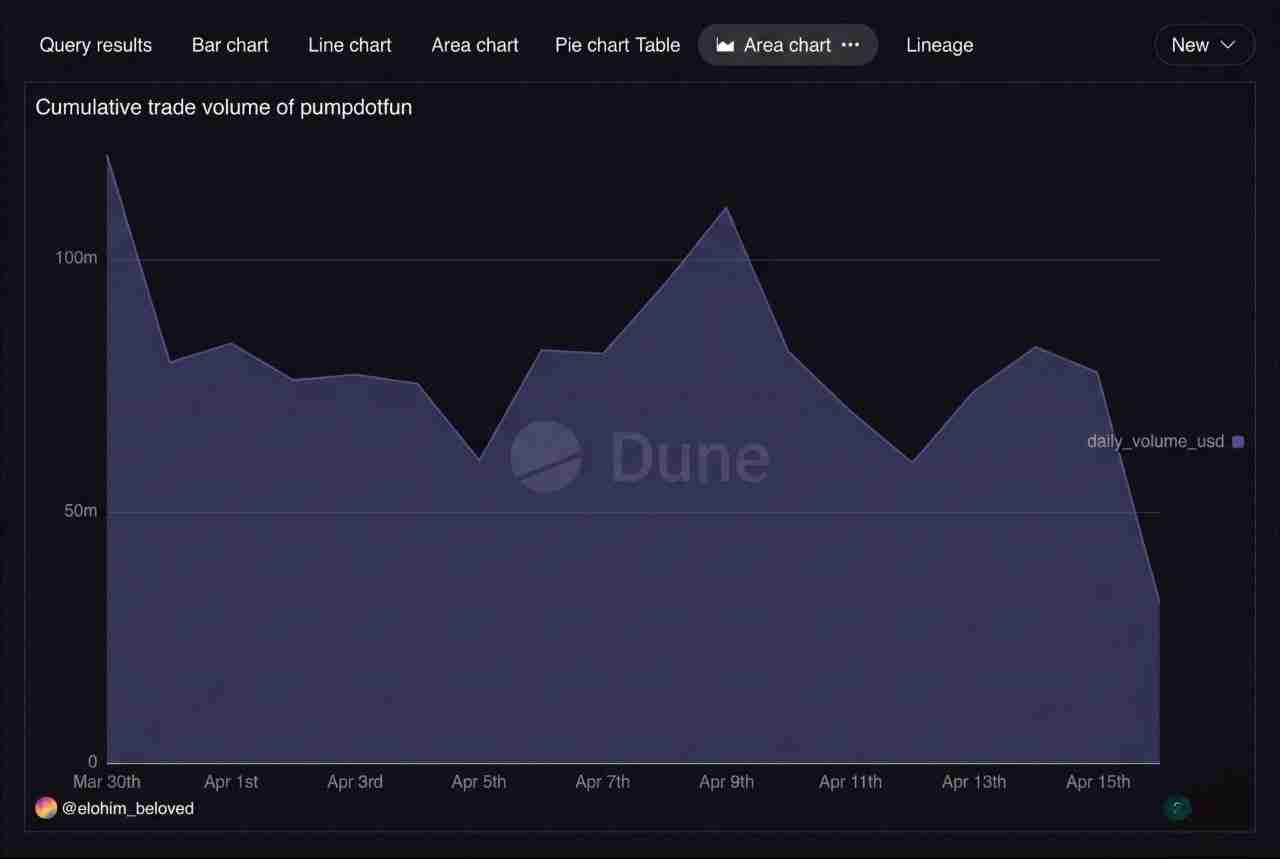Click the area chart icon in active tab
Screen dimensions: 1280x859
(725, 45)
